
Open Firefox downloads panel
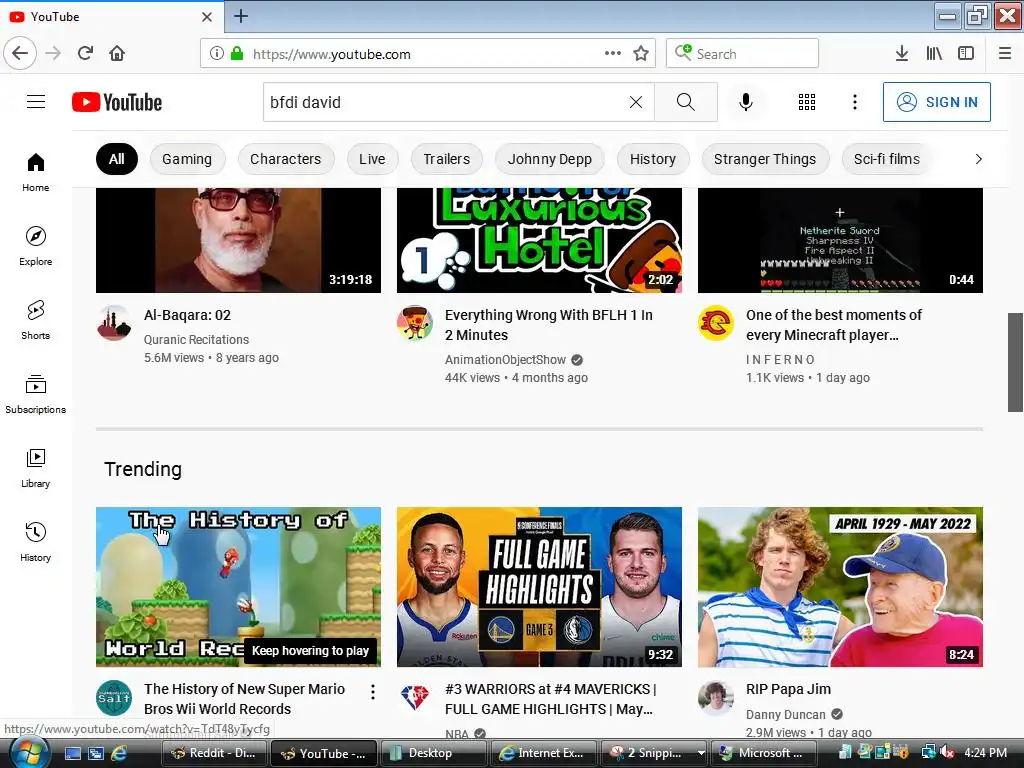click(902, 53)
